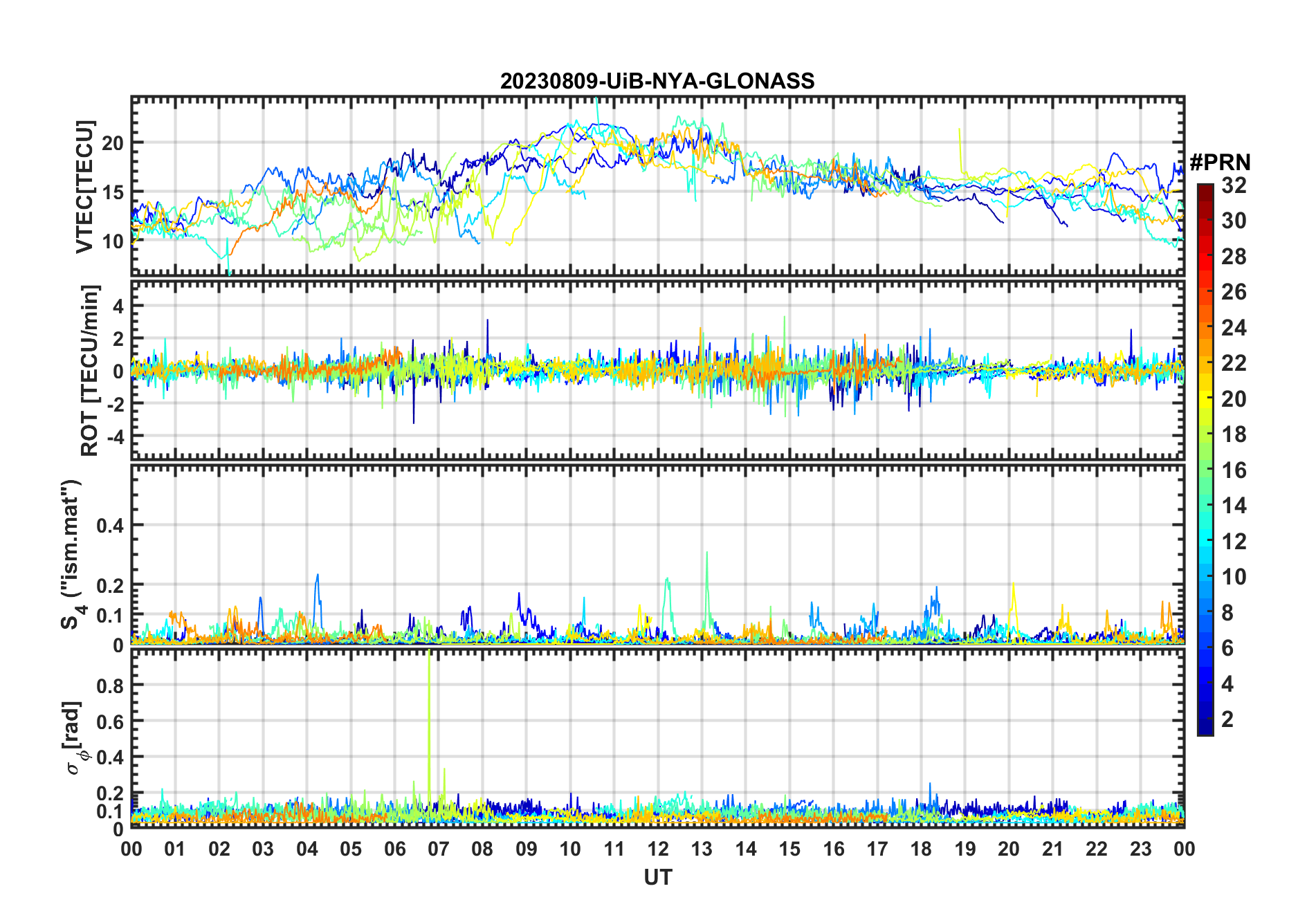Click colorbar tick label 26
This screenshot has width=1316, height=920.
tap(1234, 292)
